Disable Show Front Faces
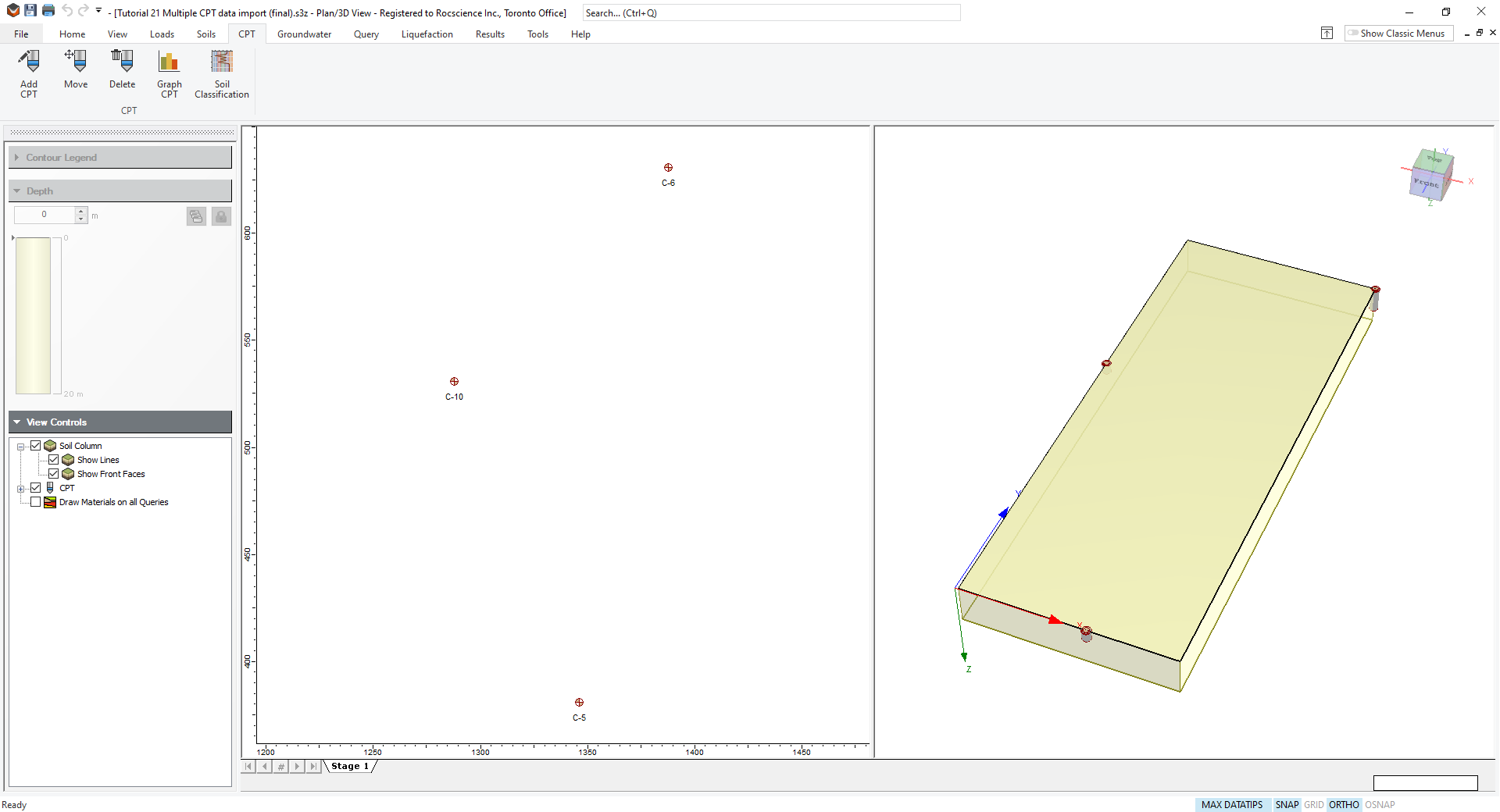Screen dimensions: 1500x812 tap(55, 473)
